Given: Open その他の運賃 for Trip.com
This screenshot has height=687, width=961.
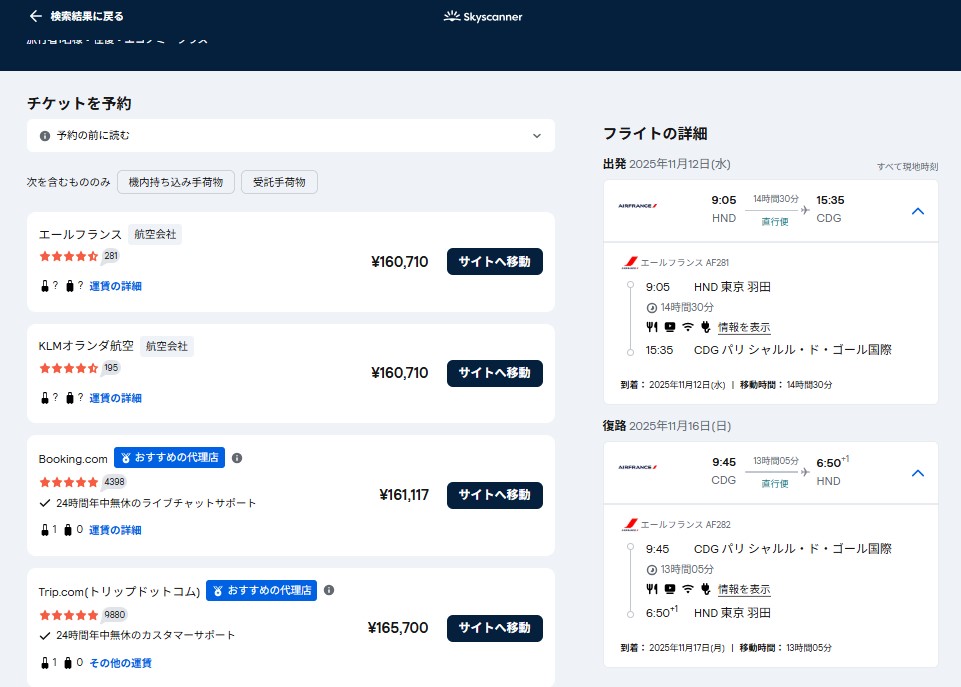Looking at the screenshot, I should click(x=120, y=663).
